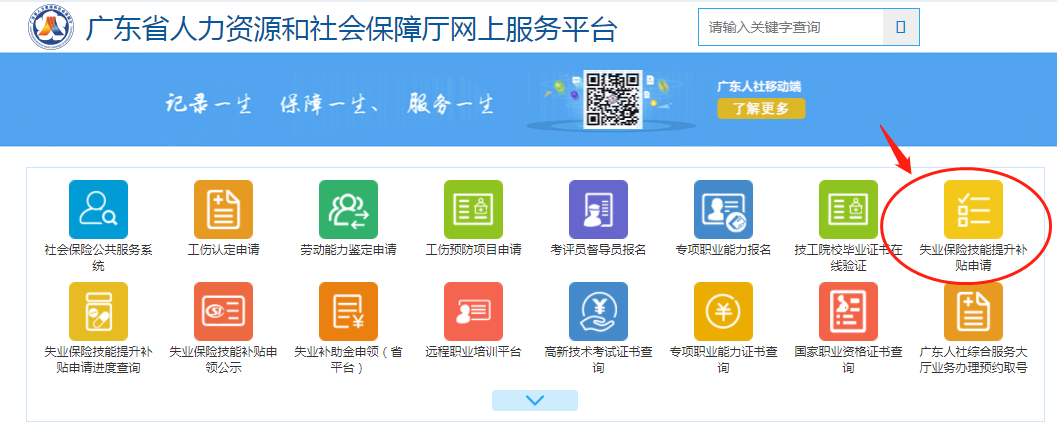
Task: Open 社会保险公共服务系统 icon
Action: [98, 210]
